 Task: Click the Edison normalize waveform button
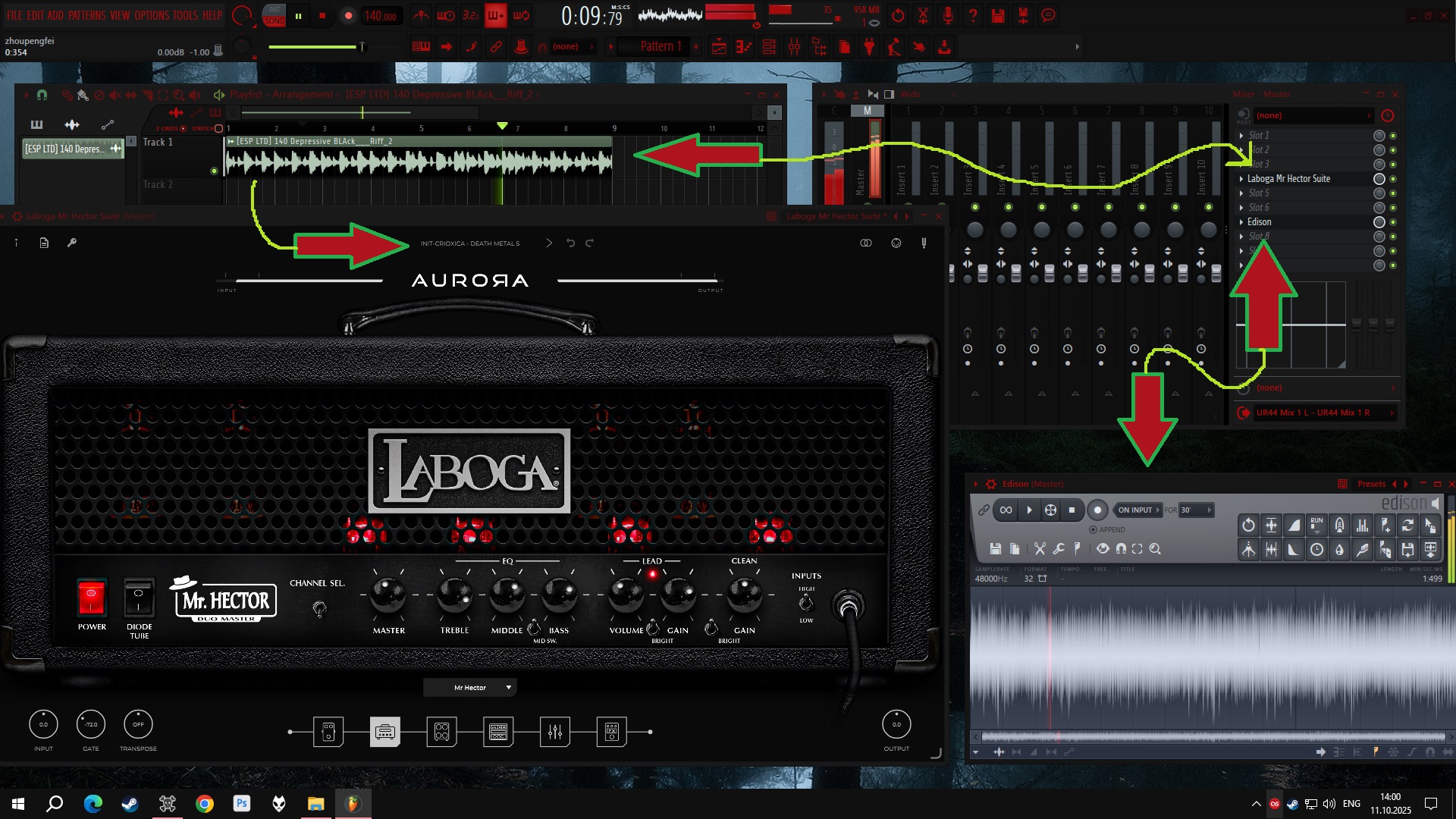(x=1271, y=525)
